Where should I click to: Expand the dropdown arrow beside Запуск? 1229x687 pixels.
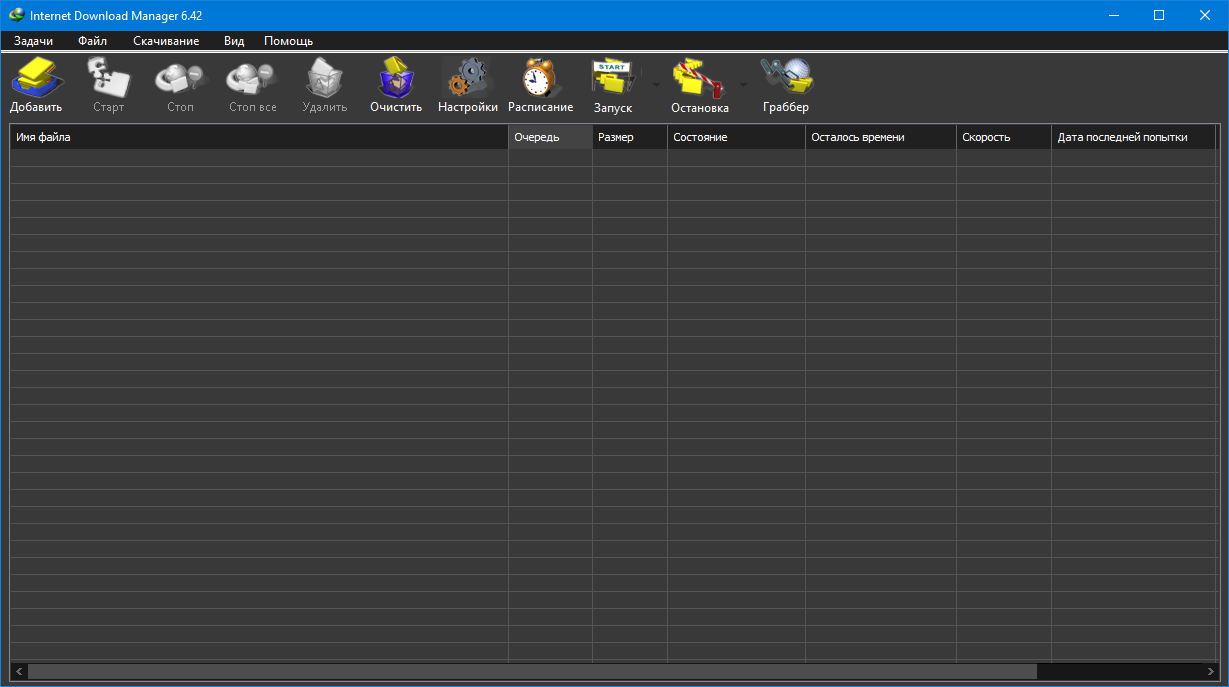click(656, 85)
